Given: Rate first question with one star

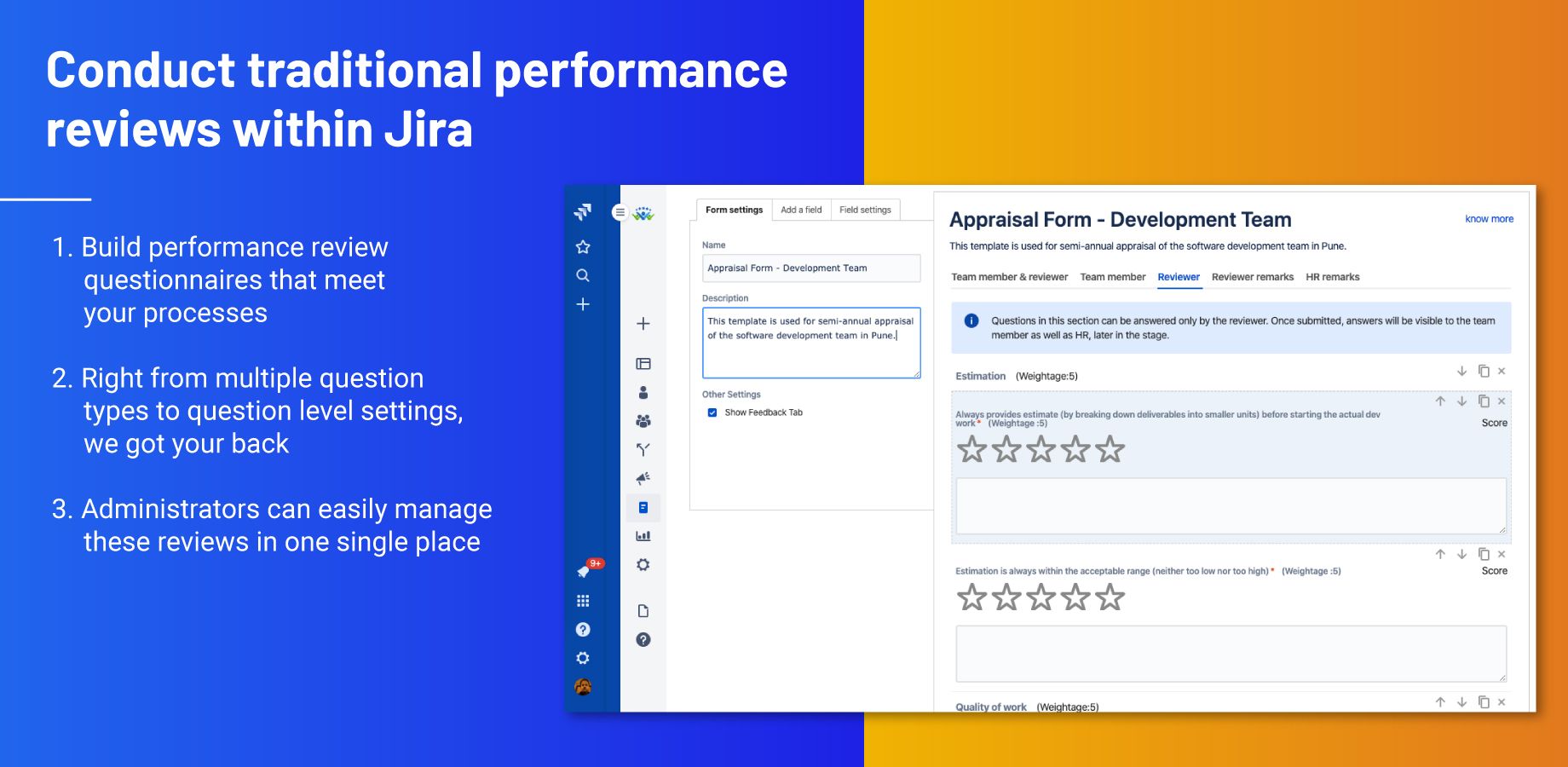Looking at the screenshot, I should 971,449.
